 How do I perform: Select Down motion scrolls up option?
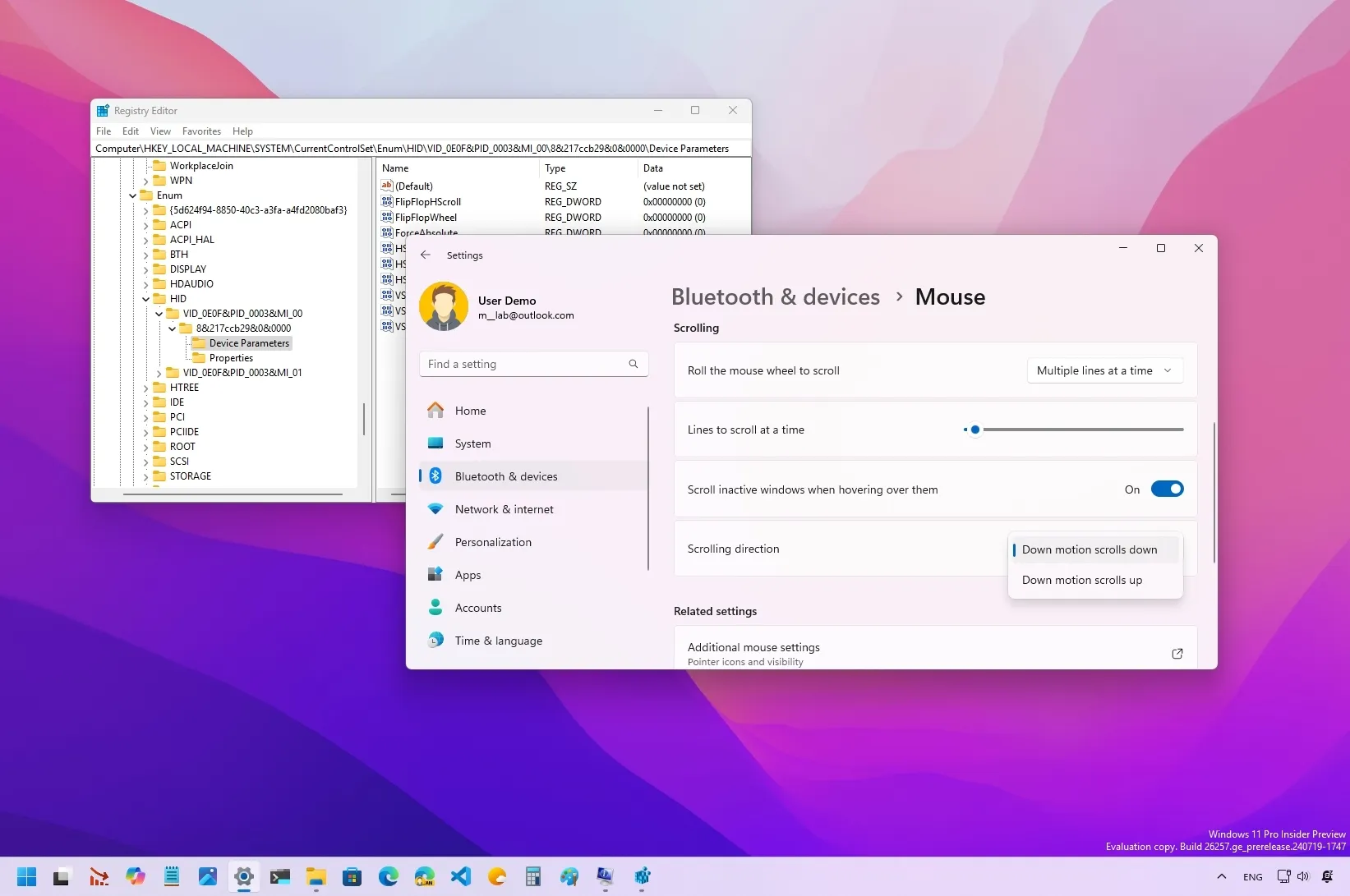pyautogui.click(x=1081, y=580)
